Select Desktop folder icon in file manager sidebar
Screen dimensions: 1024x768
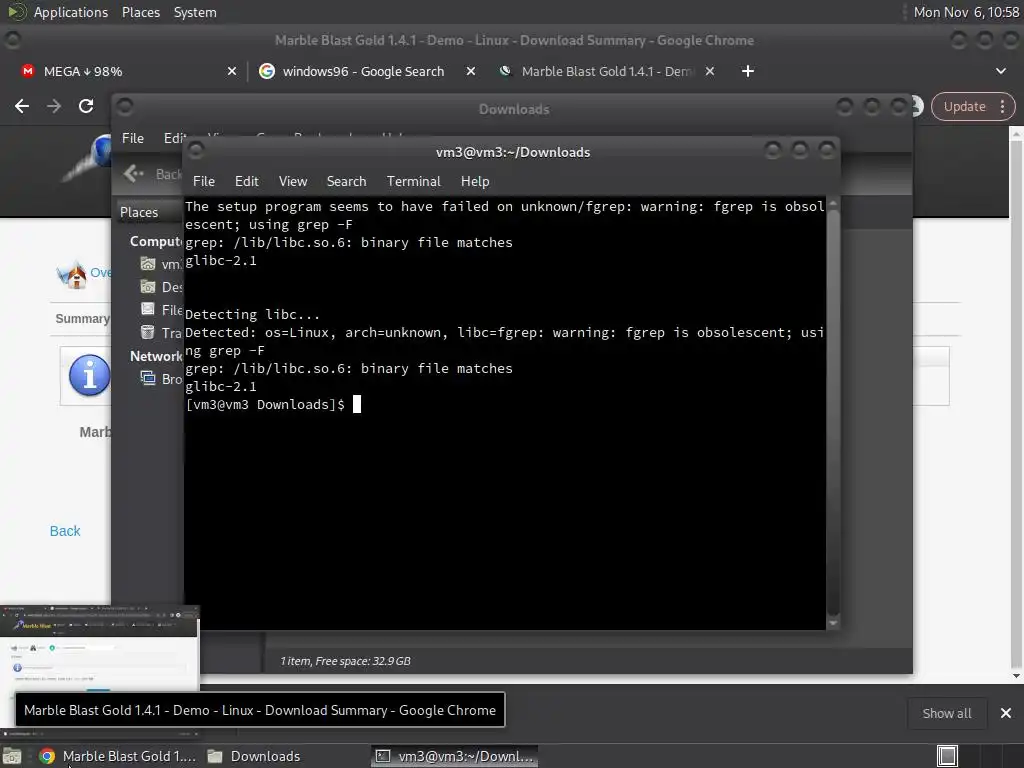(x=148, y=287)
